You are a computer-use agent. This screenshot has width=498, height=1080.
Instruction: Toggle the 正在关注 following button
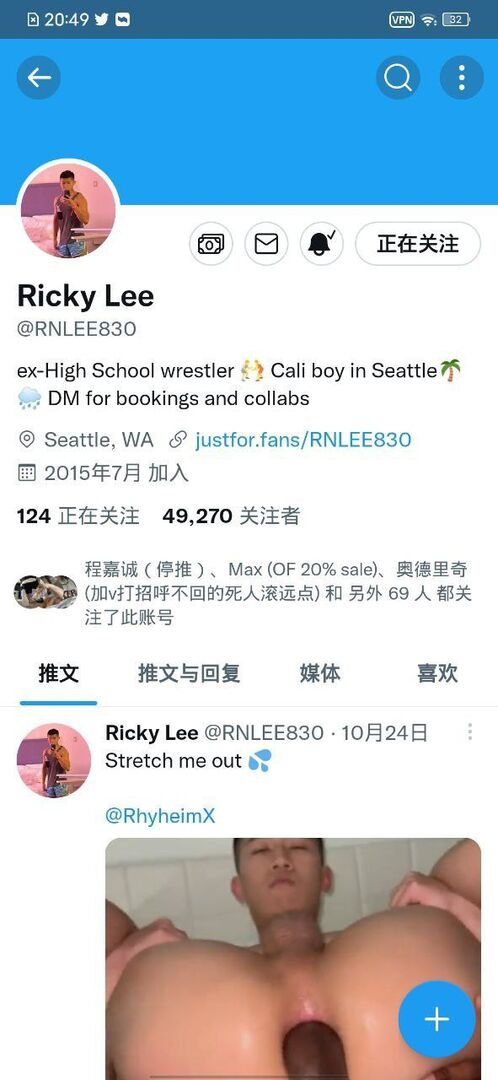click(x=417, y=244)
